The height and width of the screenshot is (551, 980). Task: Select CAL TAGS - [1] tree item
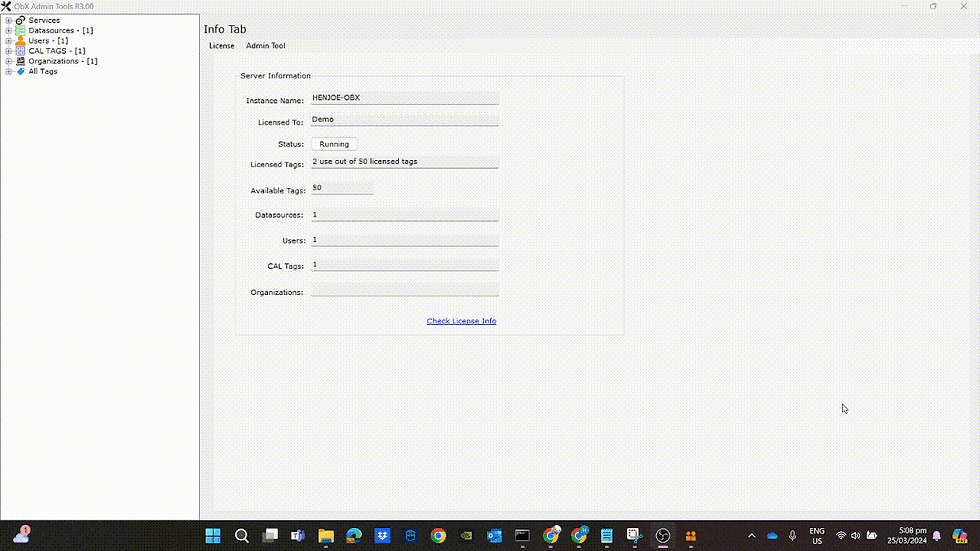[57, 51]
